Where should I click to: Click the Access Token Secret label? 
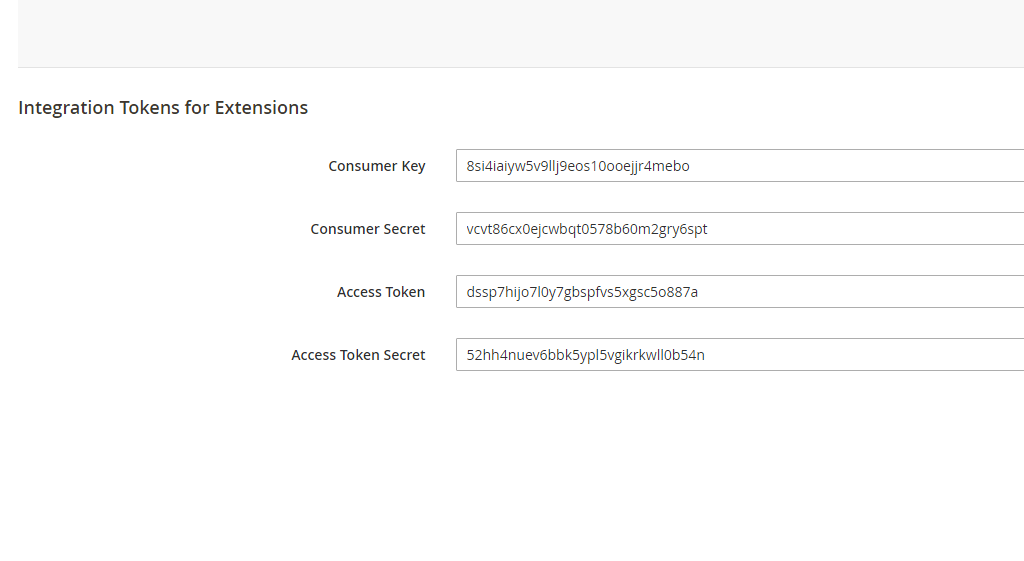tap(358, 355)
